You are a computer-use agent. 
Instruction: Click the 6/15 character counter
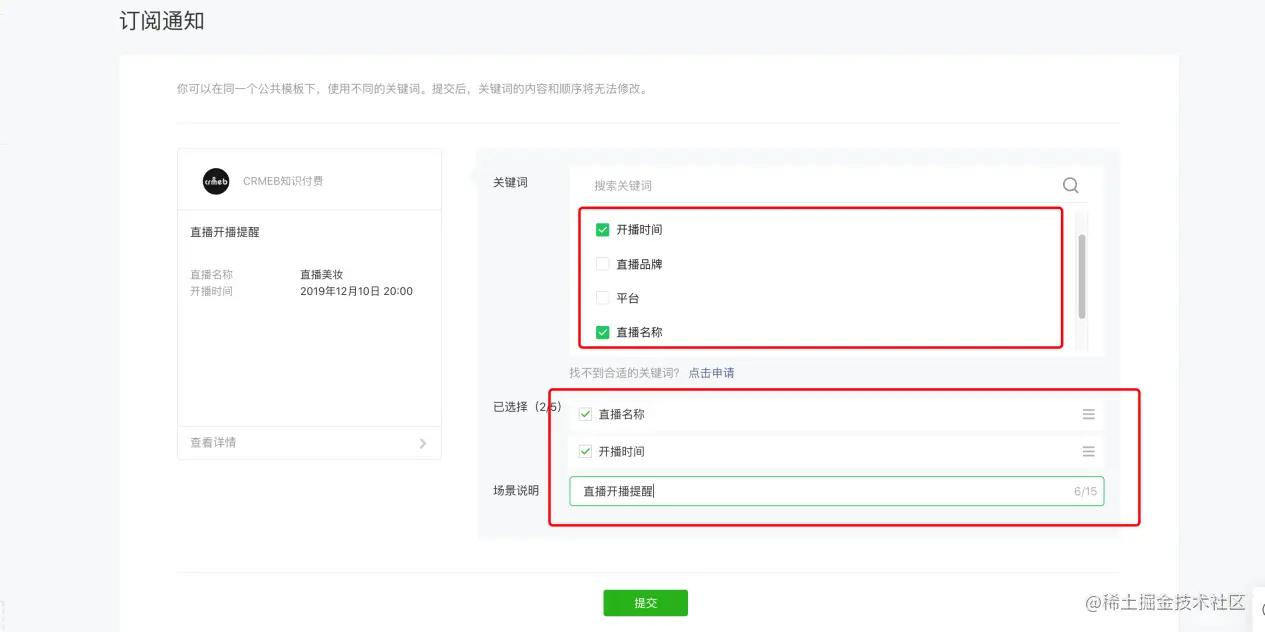tap(1085, 491)
